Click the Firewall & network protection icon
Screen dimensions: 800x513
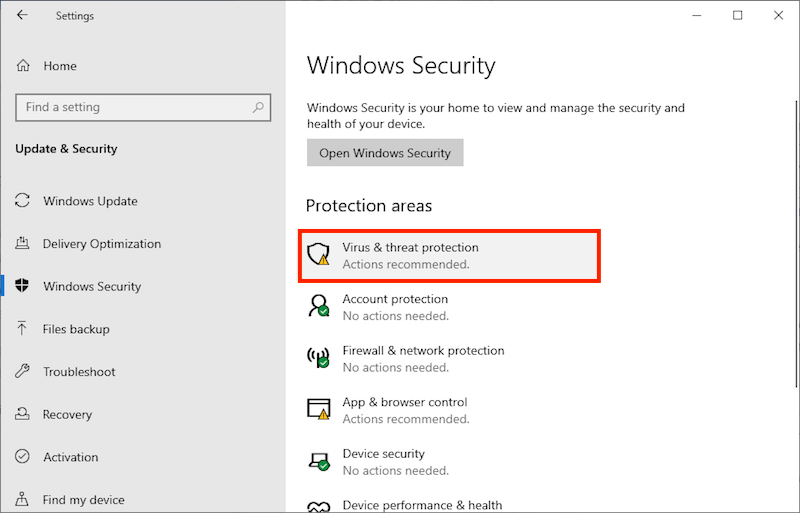[x=319, y=358]
